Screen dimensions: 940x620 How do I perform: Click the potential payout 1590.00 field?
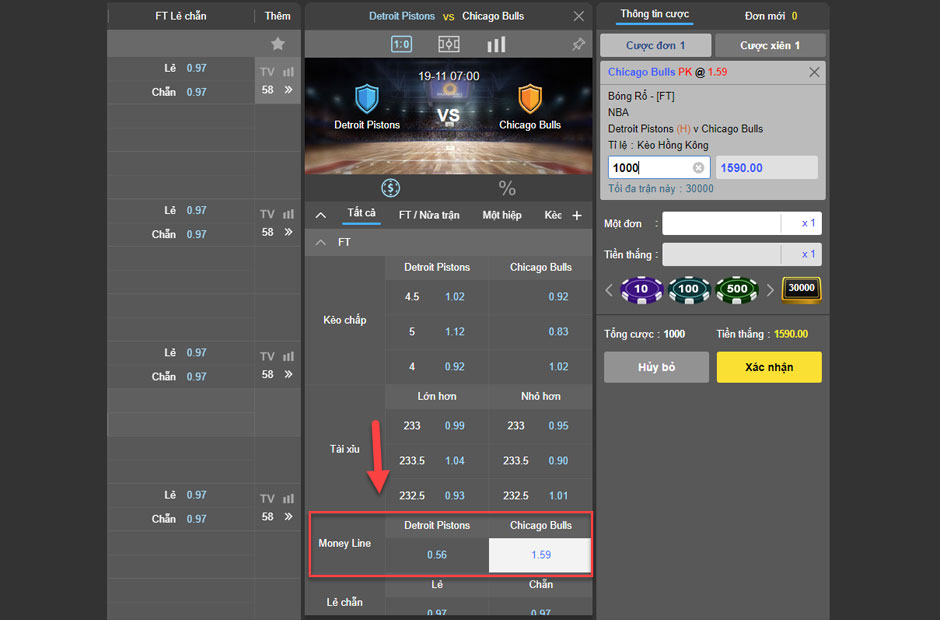[x=767, y=168]
